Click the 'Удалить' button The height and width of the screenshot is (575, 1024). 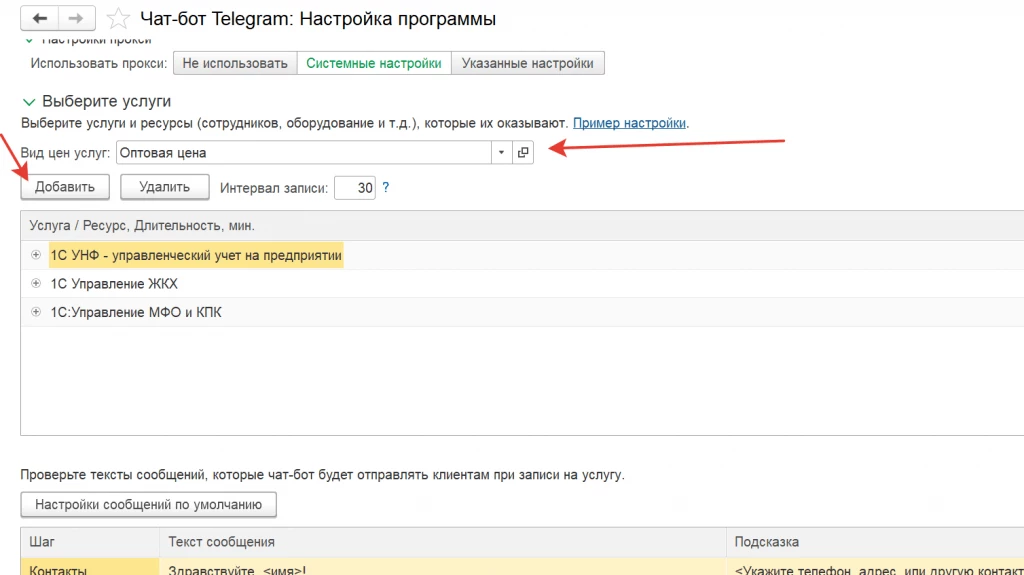[x=165, y=187]
